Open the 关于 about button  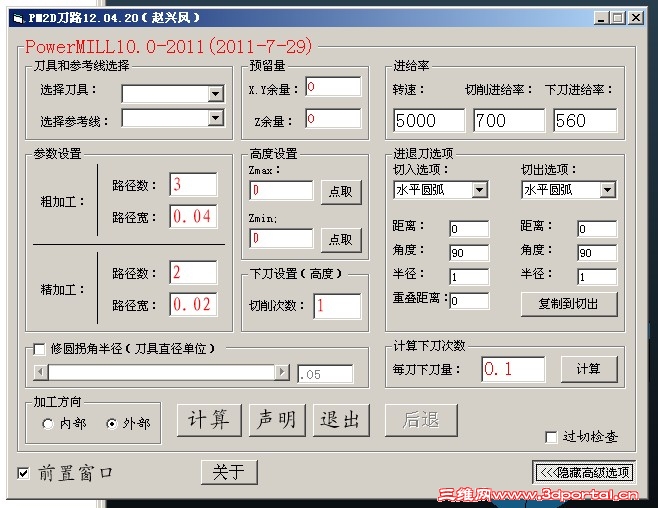click(229, 472)
